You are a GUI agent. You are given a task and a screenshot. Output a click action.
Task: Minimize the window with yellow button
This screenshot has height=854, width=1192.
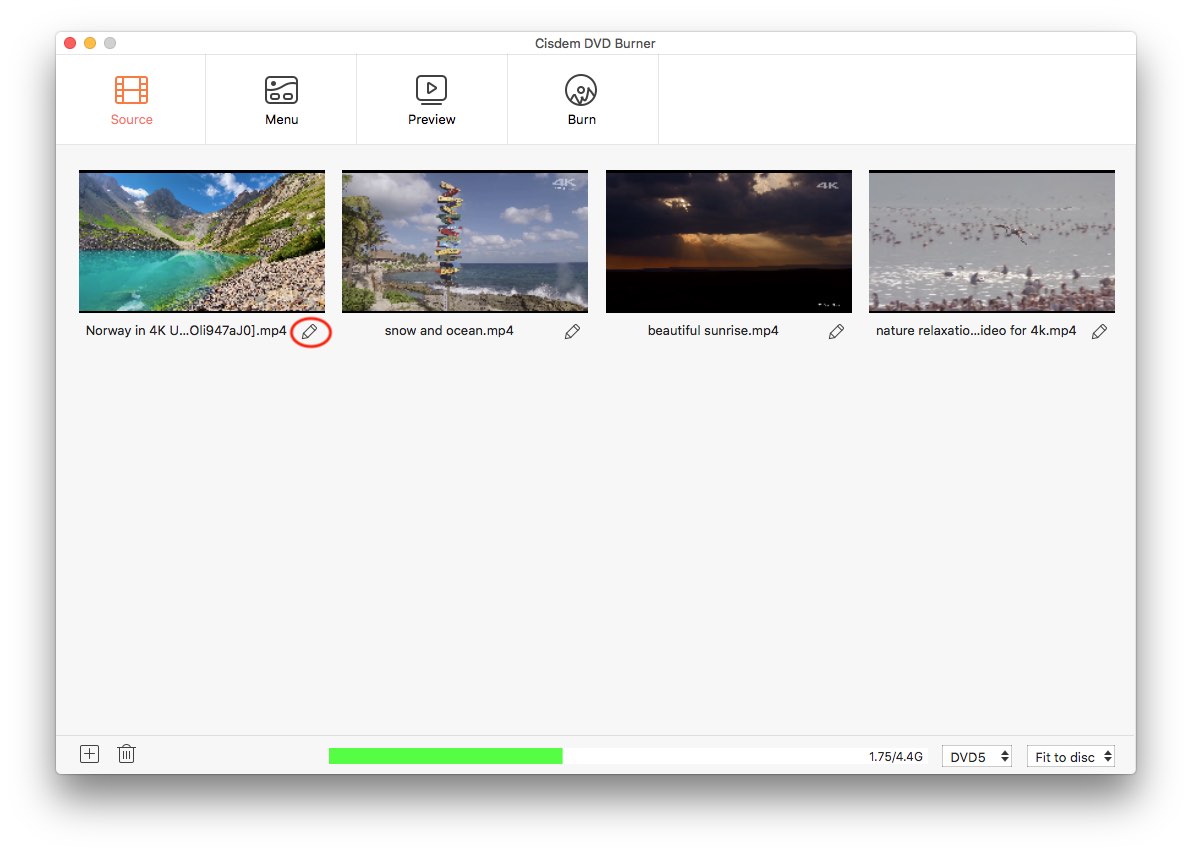[90, 43]
